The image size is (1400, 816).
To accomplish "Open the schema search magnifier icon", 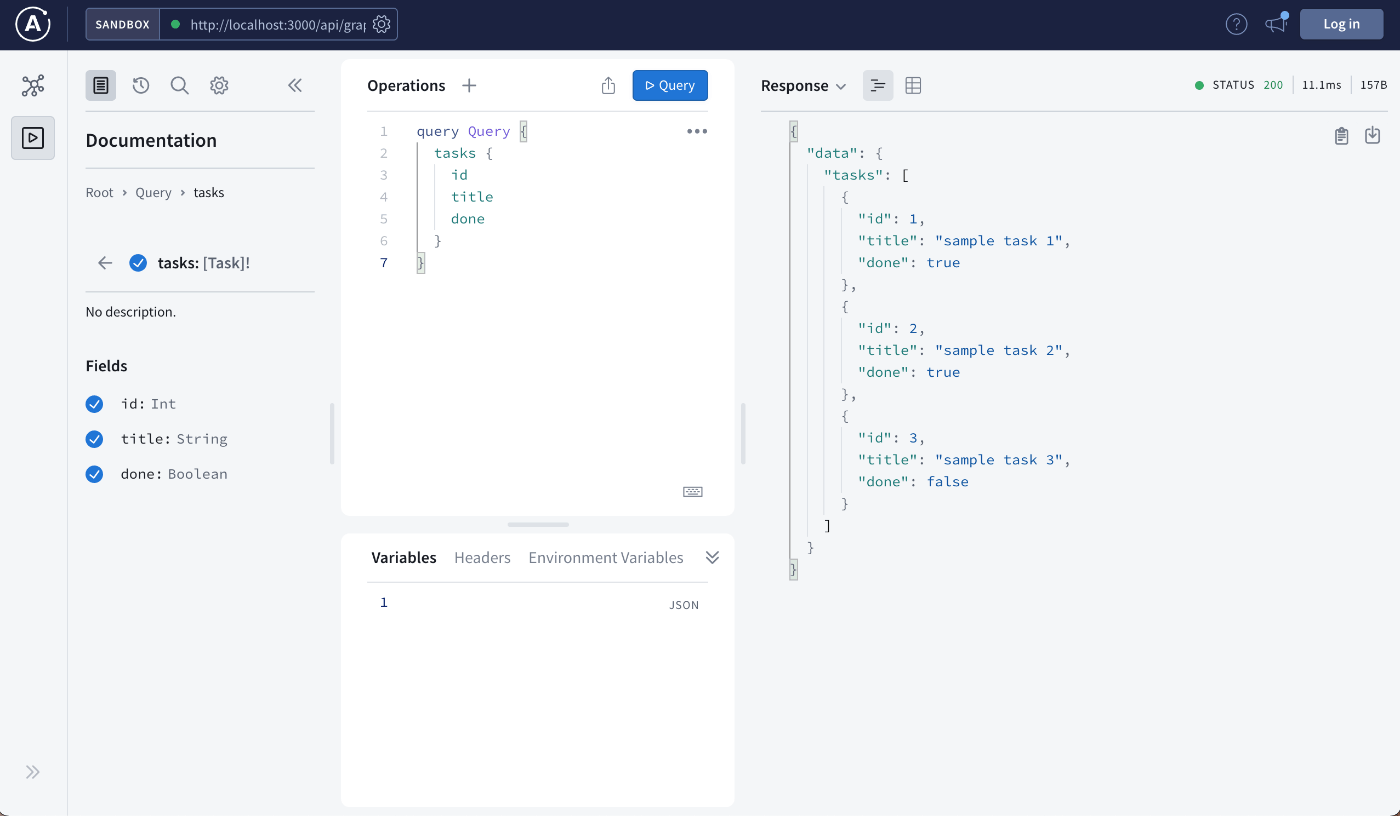I will 180,85.
